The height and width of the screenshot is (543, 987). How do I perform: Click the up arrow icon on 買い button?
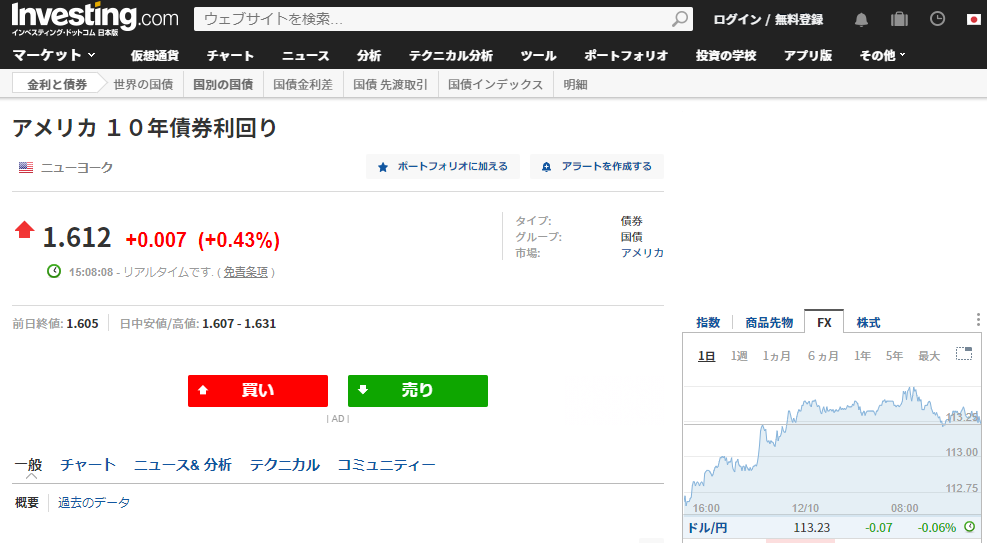(203, 390)
